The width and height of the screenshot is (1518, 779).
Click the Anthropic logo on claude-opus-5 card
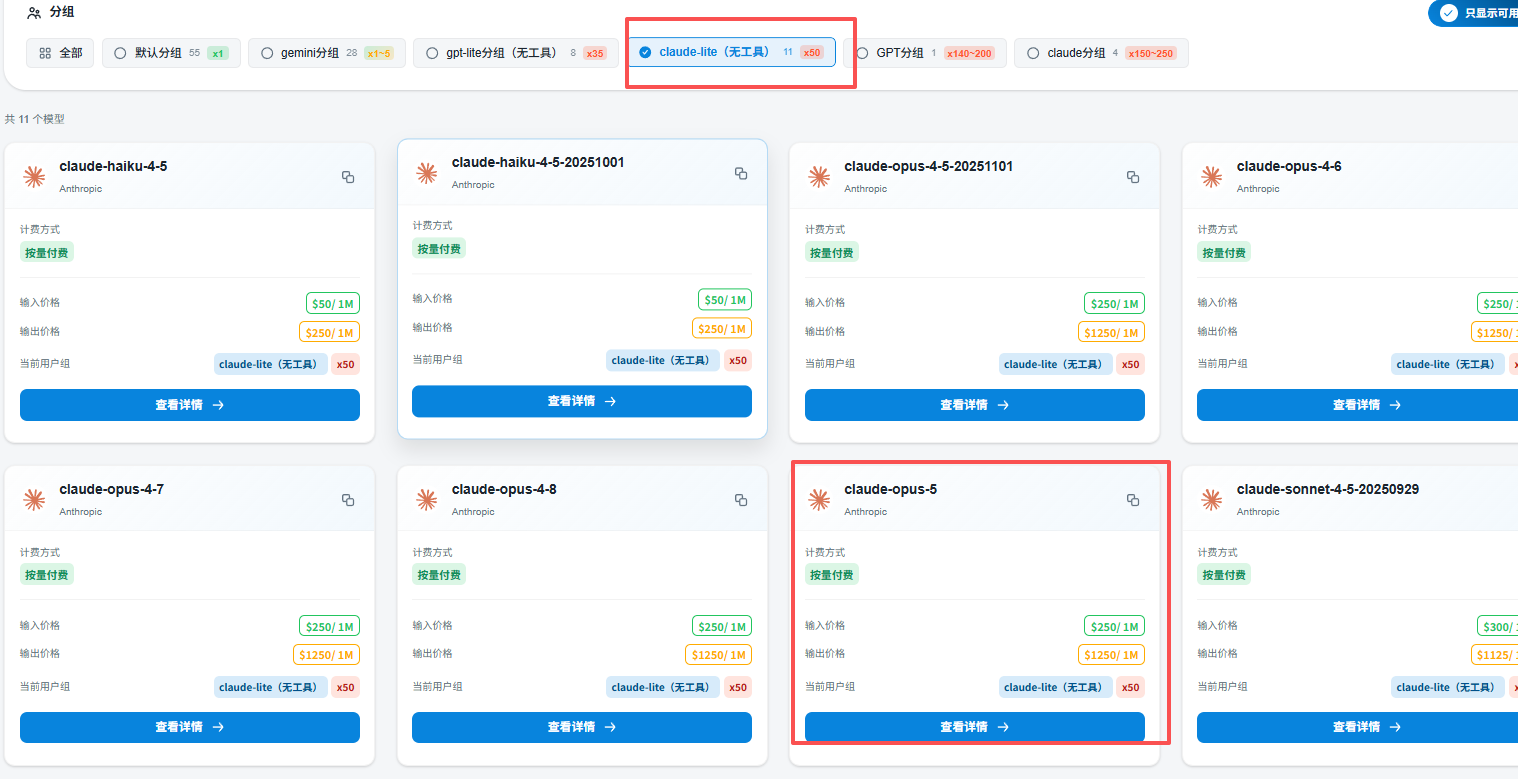[820, 500]
